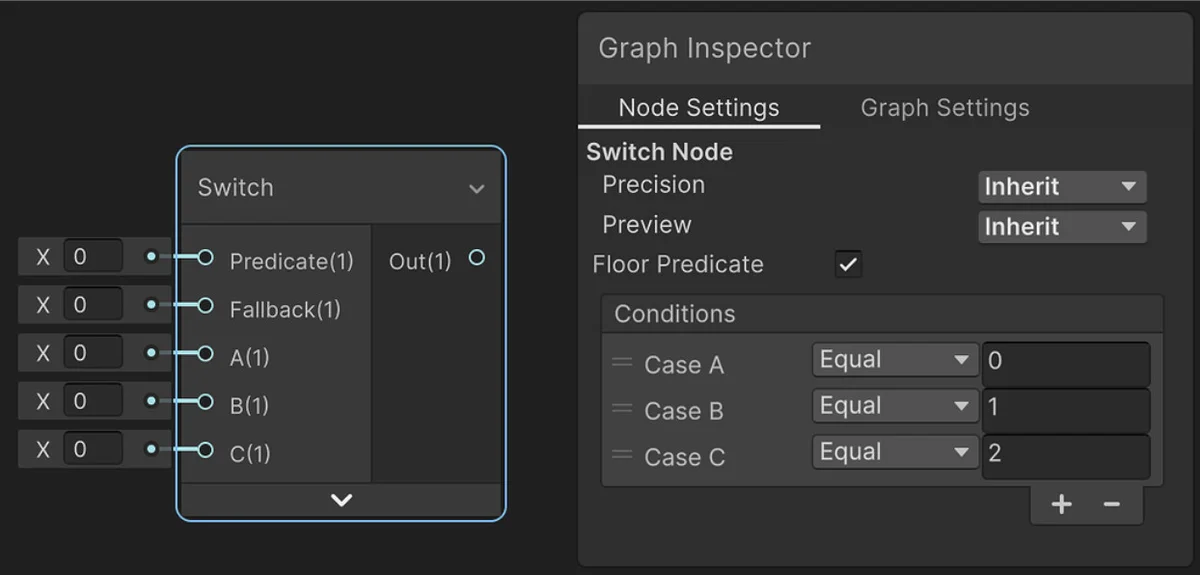The height and width of the screenshot is (575, 1200).
Task: Click the C input's default-value connector dot
Action: click(151, 449)
